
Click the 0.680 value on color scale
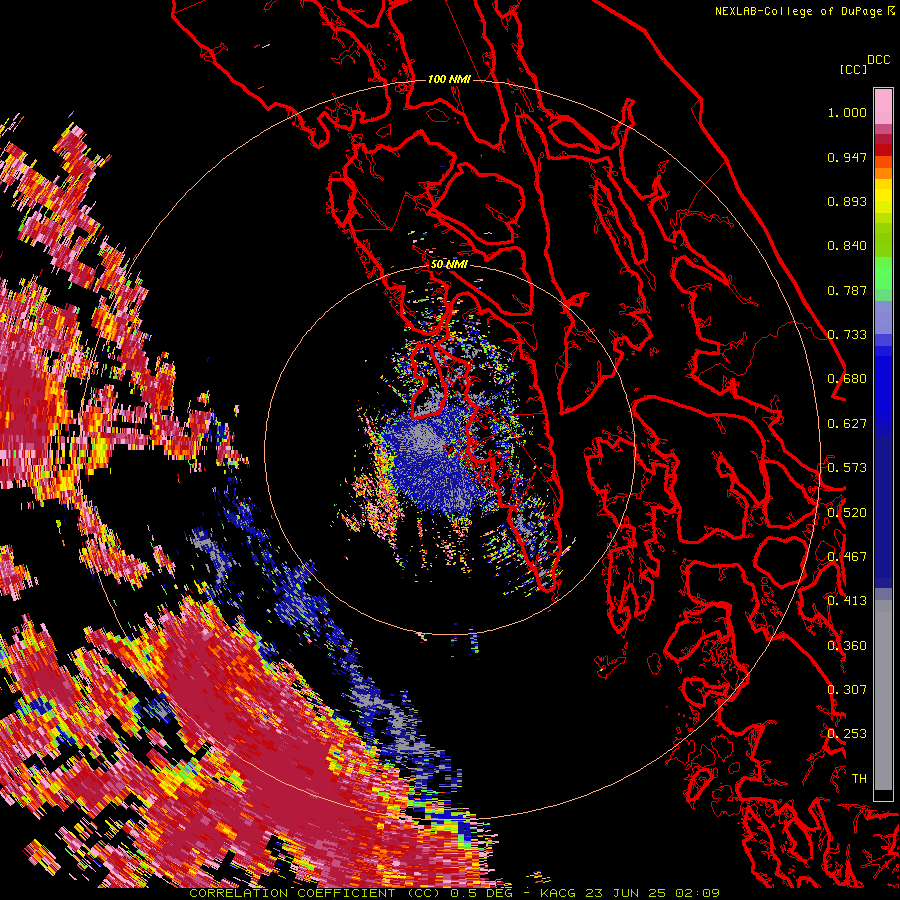pos(847,379)
